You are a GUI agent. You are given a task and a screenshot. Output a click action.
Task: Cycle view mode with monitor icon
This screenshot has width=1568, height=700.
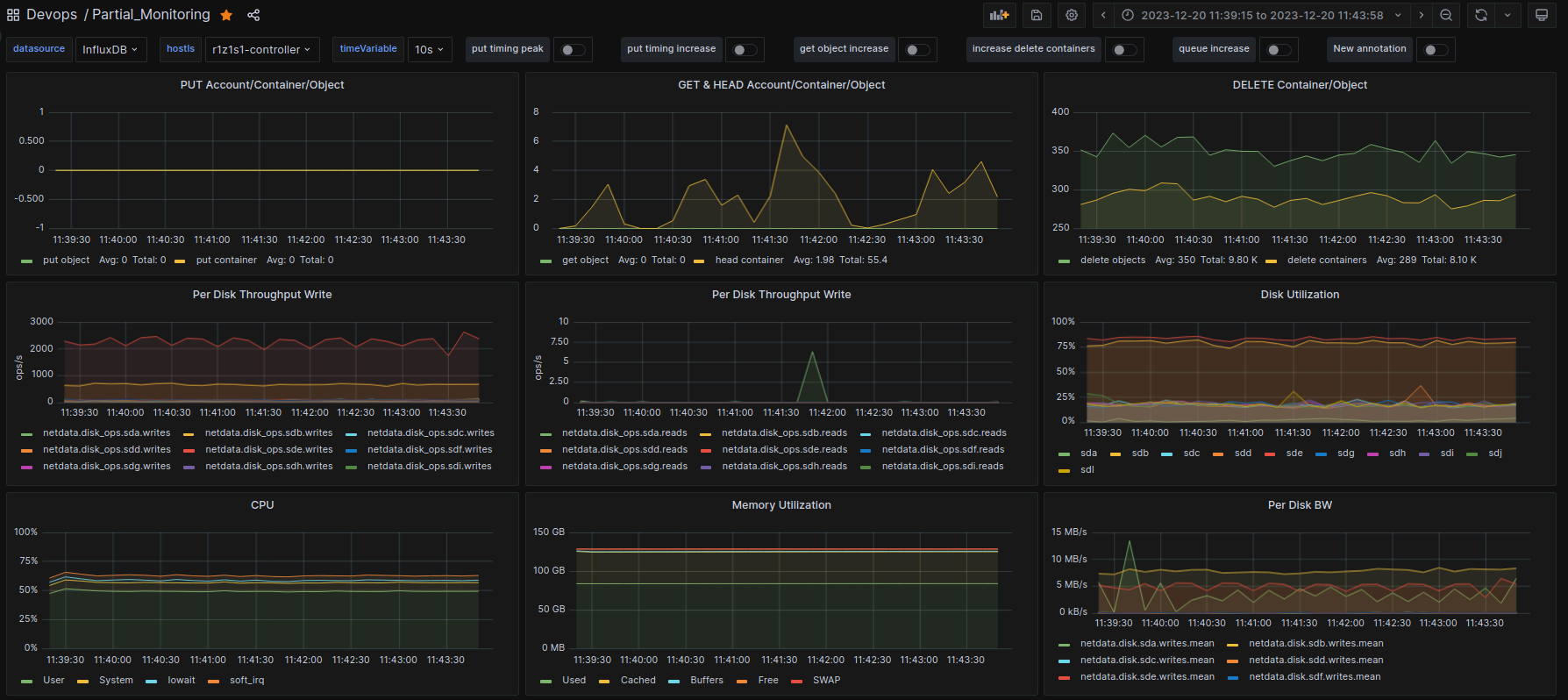1541,15
